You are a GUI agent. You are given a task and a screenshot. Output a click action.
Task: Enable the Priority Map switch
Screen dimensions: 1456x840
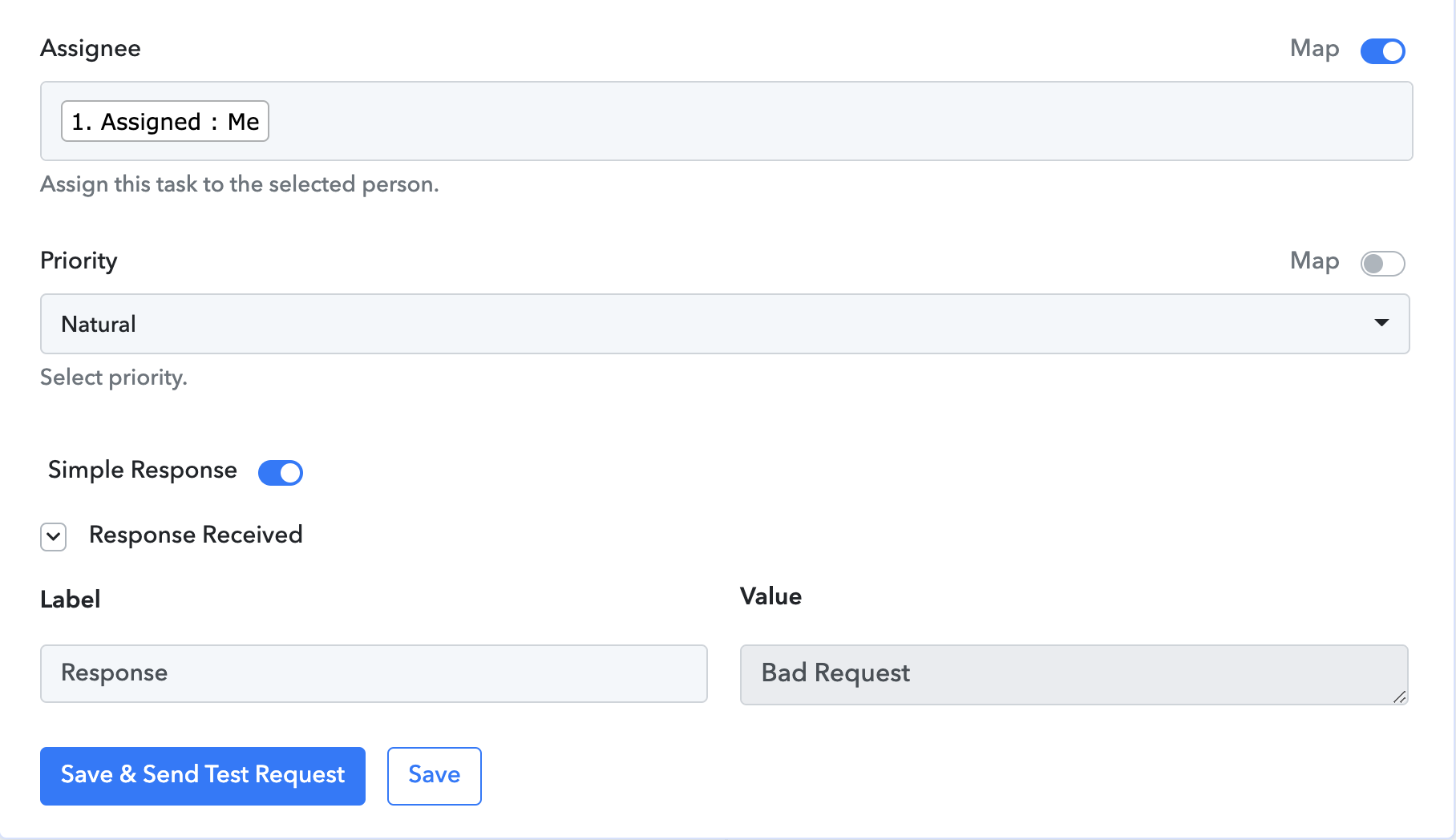[x=1382, y=263]
